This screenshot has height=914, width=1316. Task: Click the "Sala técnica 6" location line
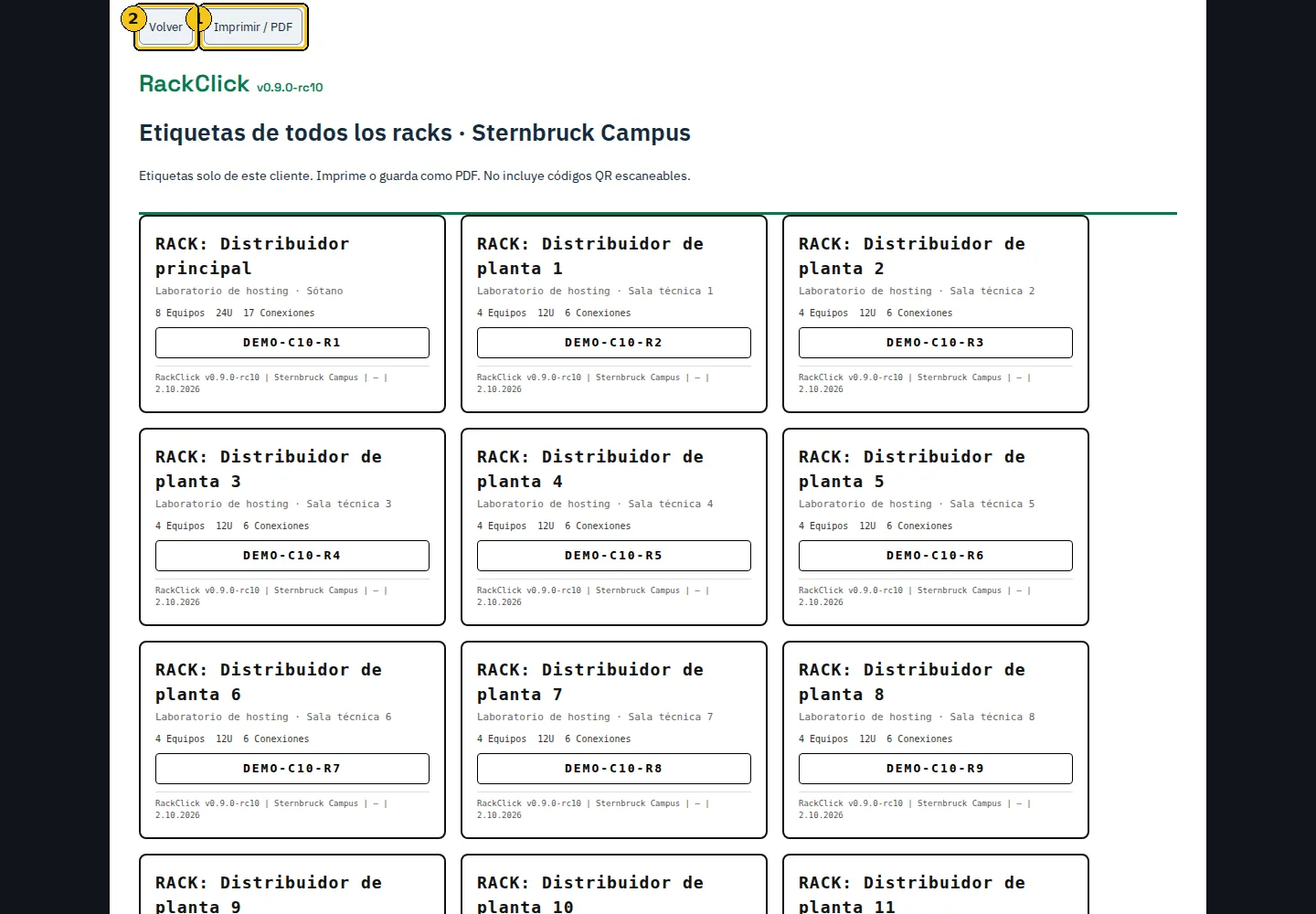point(273,717)
